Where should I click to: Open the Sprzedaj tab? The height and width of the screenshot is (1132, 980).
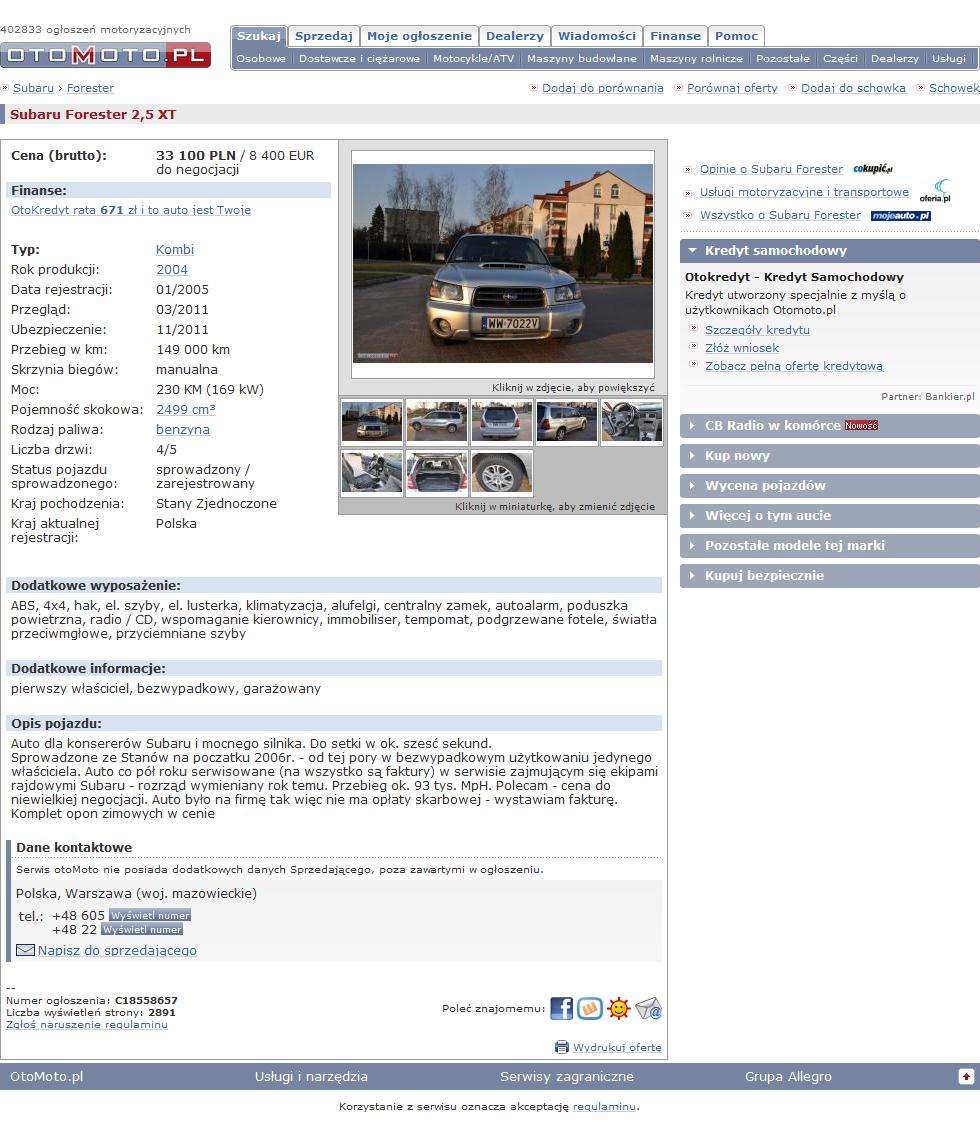pyautogui.click(x=324, y=36)
